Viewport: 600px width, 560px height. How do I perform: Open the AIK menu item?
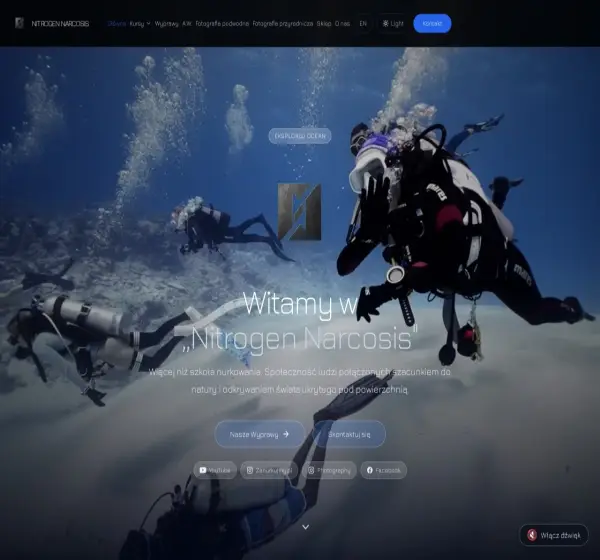[187, 24]
